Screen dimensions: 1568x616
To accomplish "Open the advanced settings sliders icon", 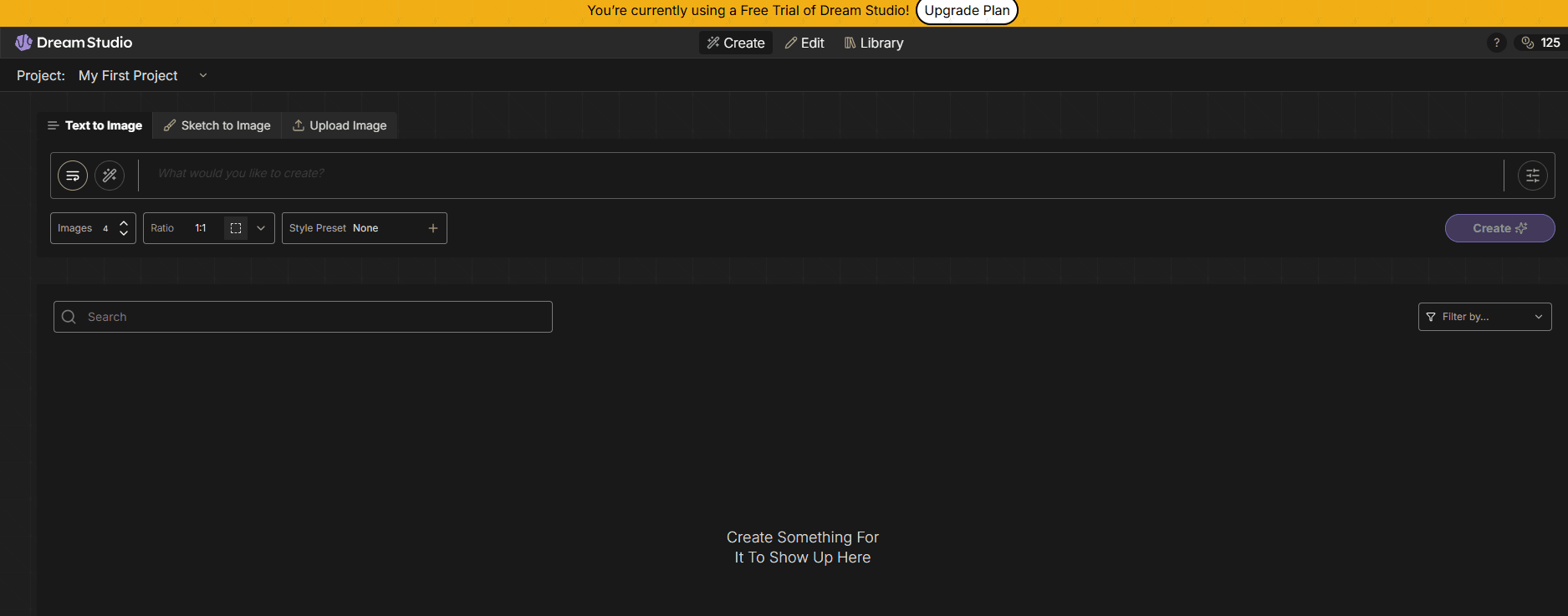I will tap(1532, 176).
